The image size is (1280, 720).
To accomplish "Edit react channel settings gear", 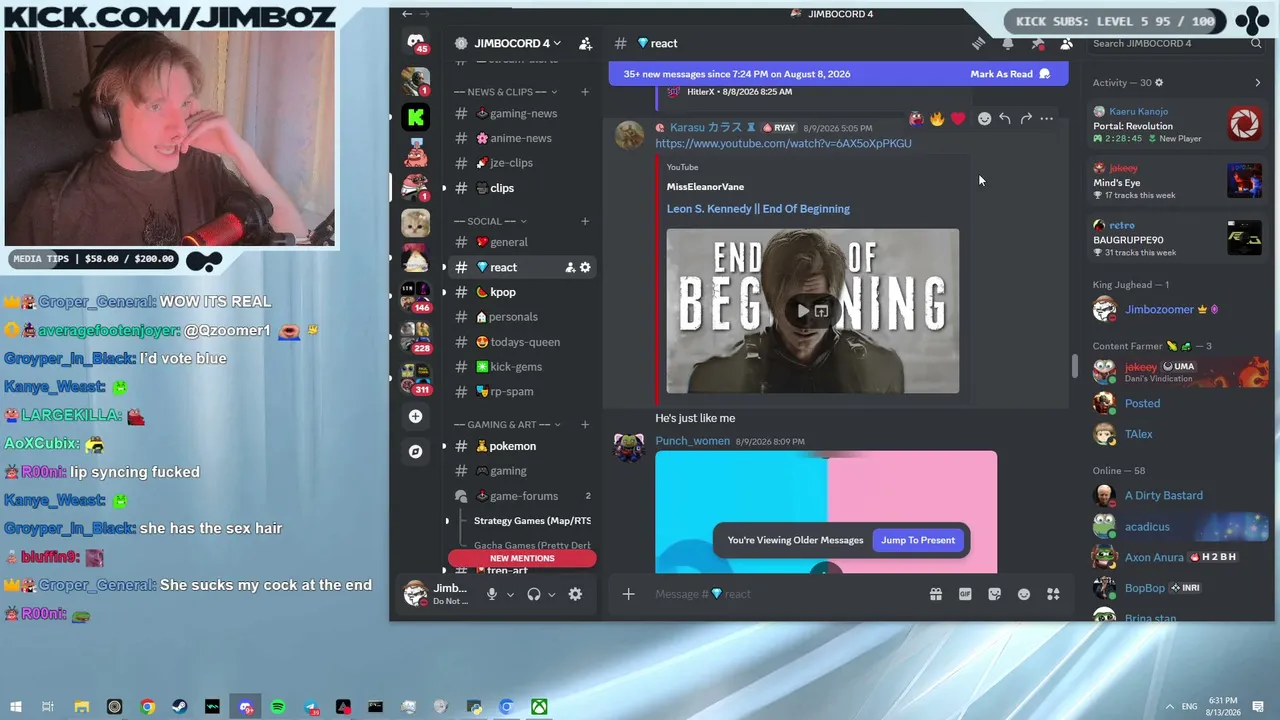I will pyautogui.click(x=585, y=267).
